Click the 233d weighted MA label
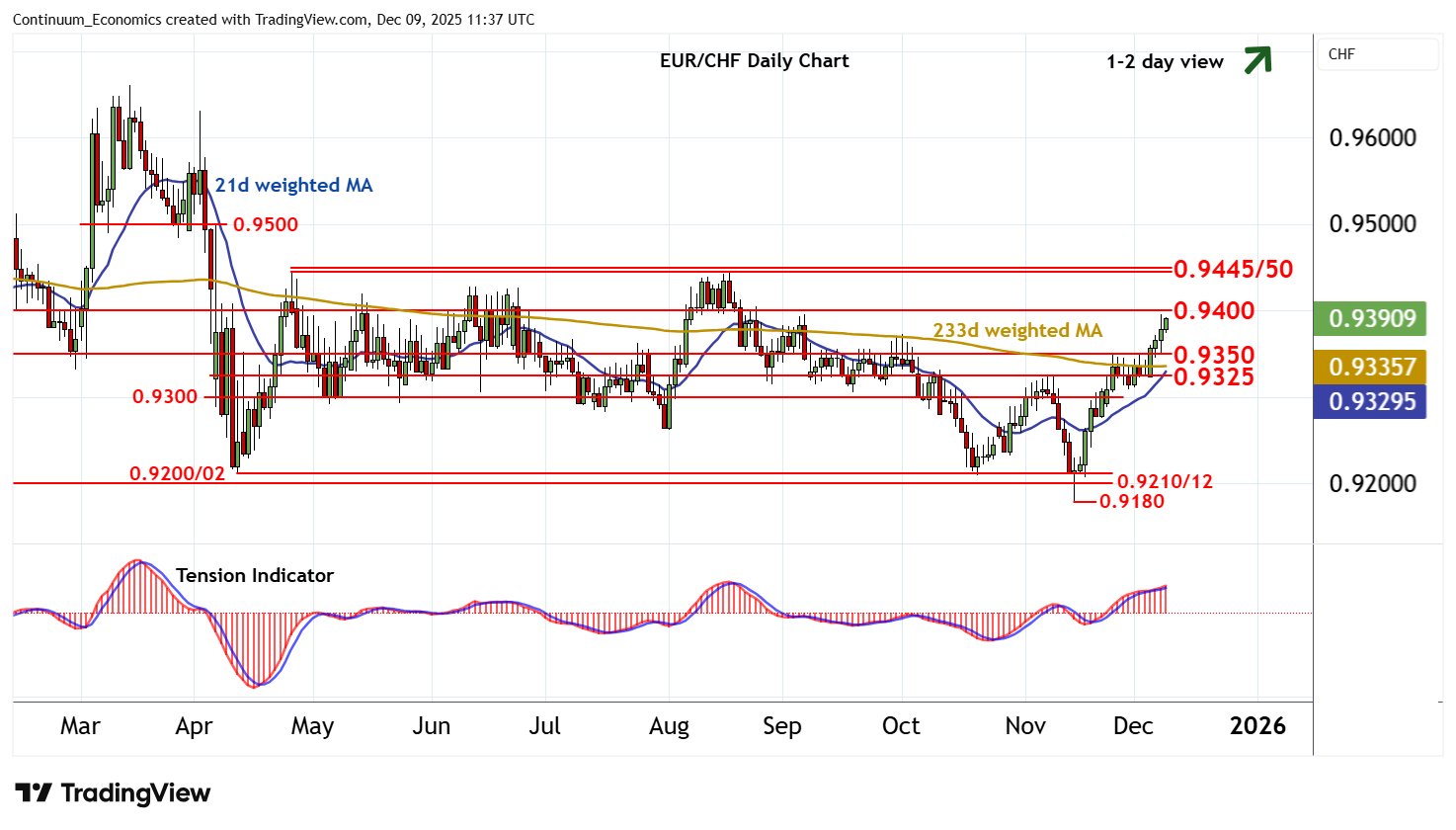 1017,330
